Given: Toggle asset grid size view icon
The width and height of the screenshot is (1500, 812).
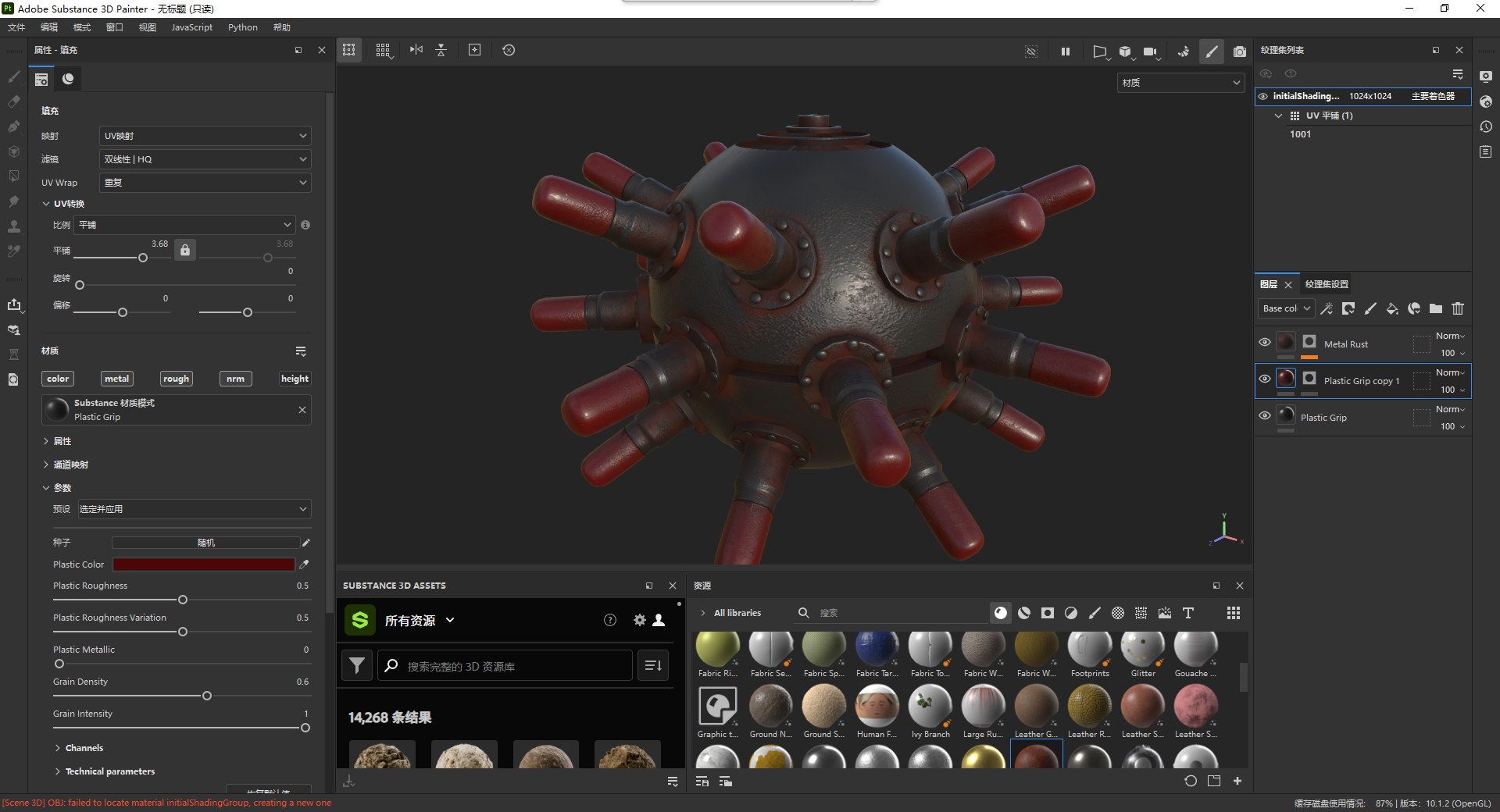Looking at the screenshot, I should (x=1234, y=613).
